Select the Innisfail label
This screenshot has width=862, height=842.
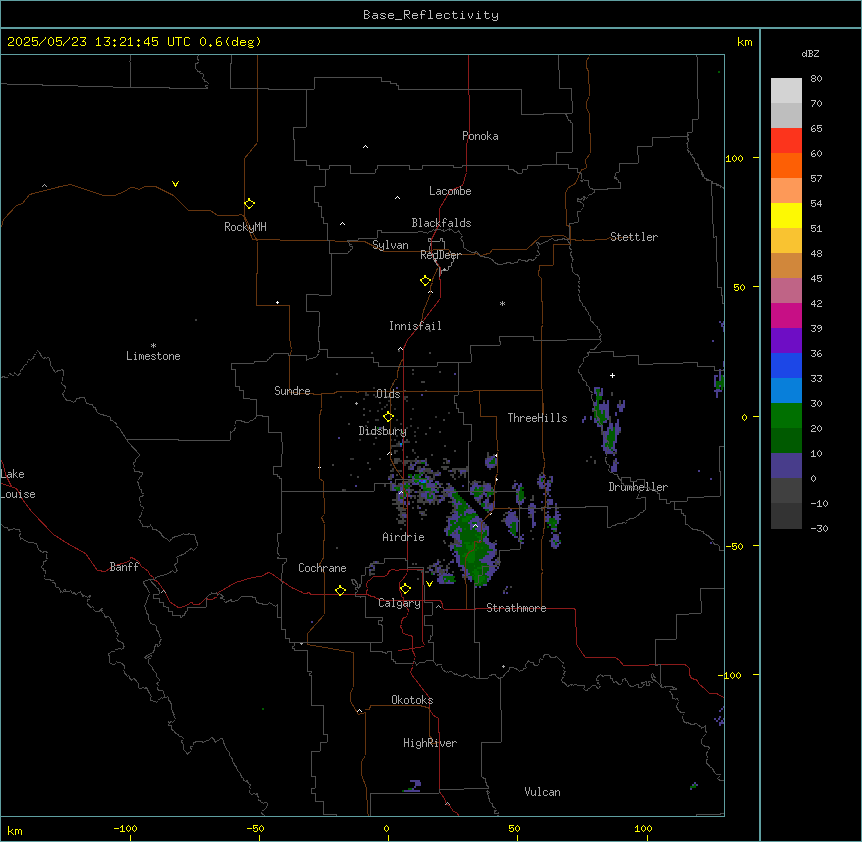[415, 326]
